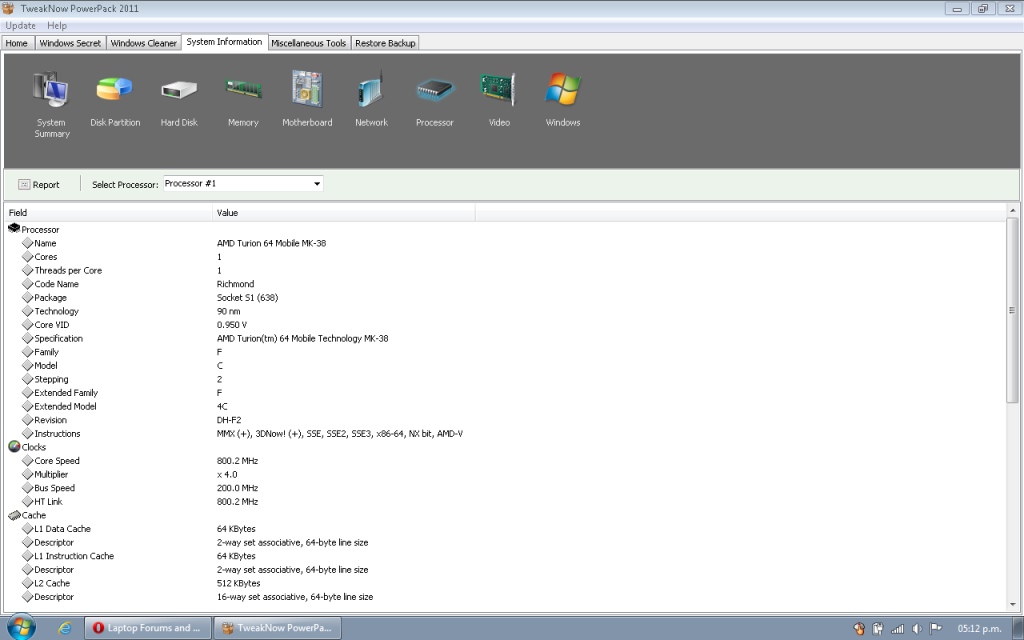Open Disk Partition information
Screen dimensions: 1024x640
115,101
